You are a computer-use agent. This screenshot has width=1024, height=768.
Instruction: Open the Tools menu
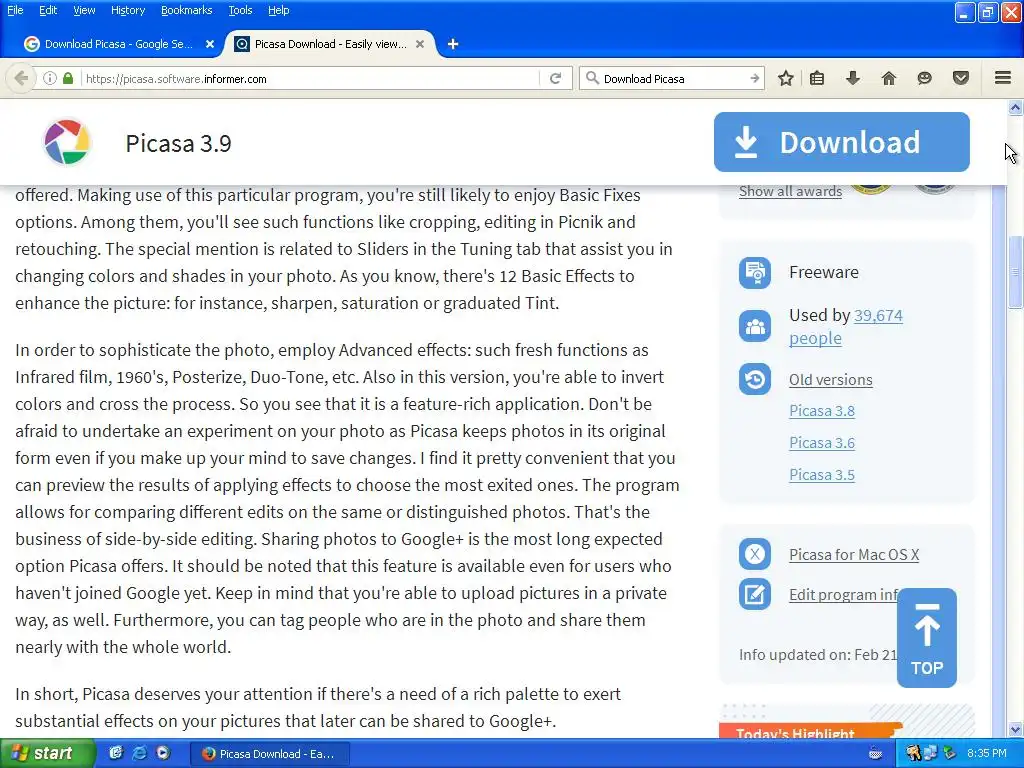240,10
